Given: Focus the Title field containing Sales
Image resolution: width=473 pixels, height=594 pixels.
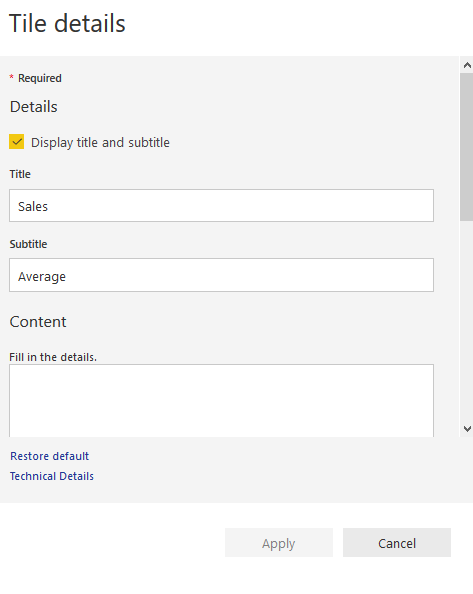Looking at the screenshot, I should pos(222,206).
